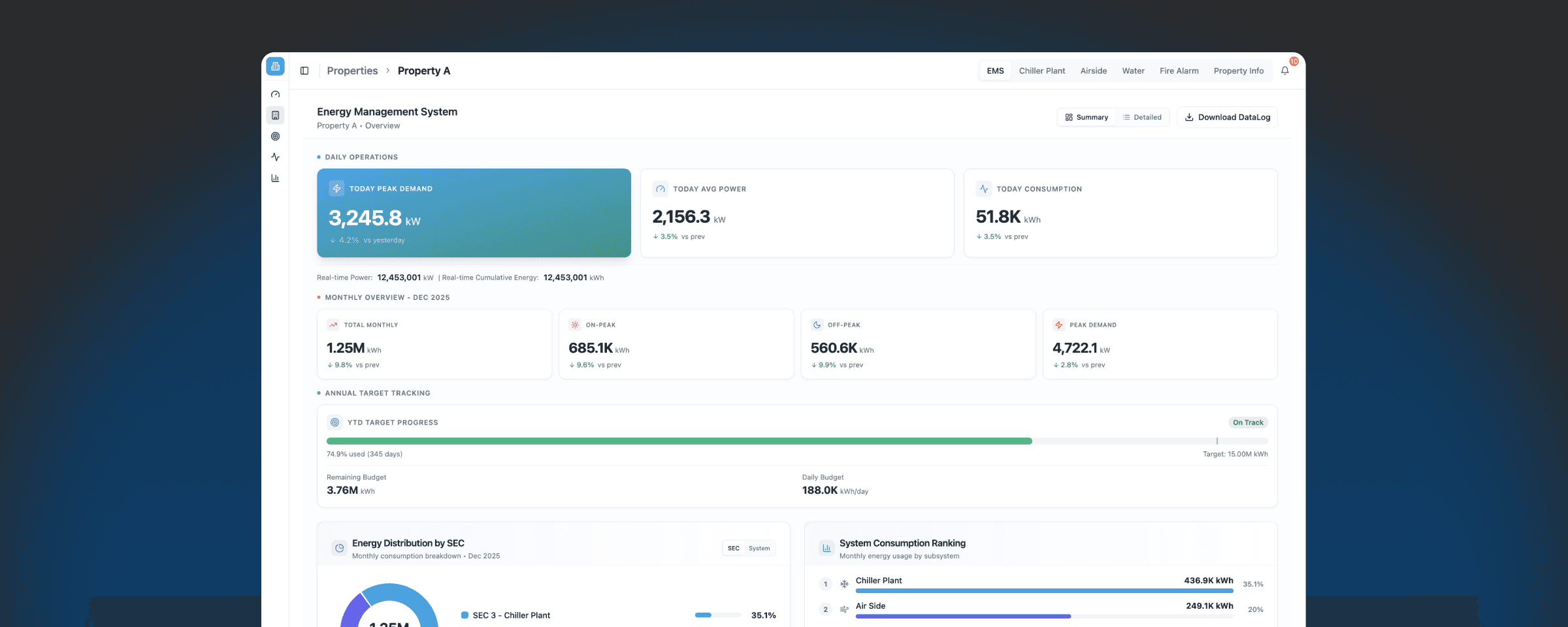Click SEC 3 Chiller Plant legend swatch
Screen dimensions: 1568x627
pyautogui.click(x=465, y=615)
